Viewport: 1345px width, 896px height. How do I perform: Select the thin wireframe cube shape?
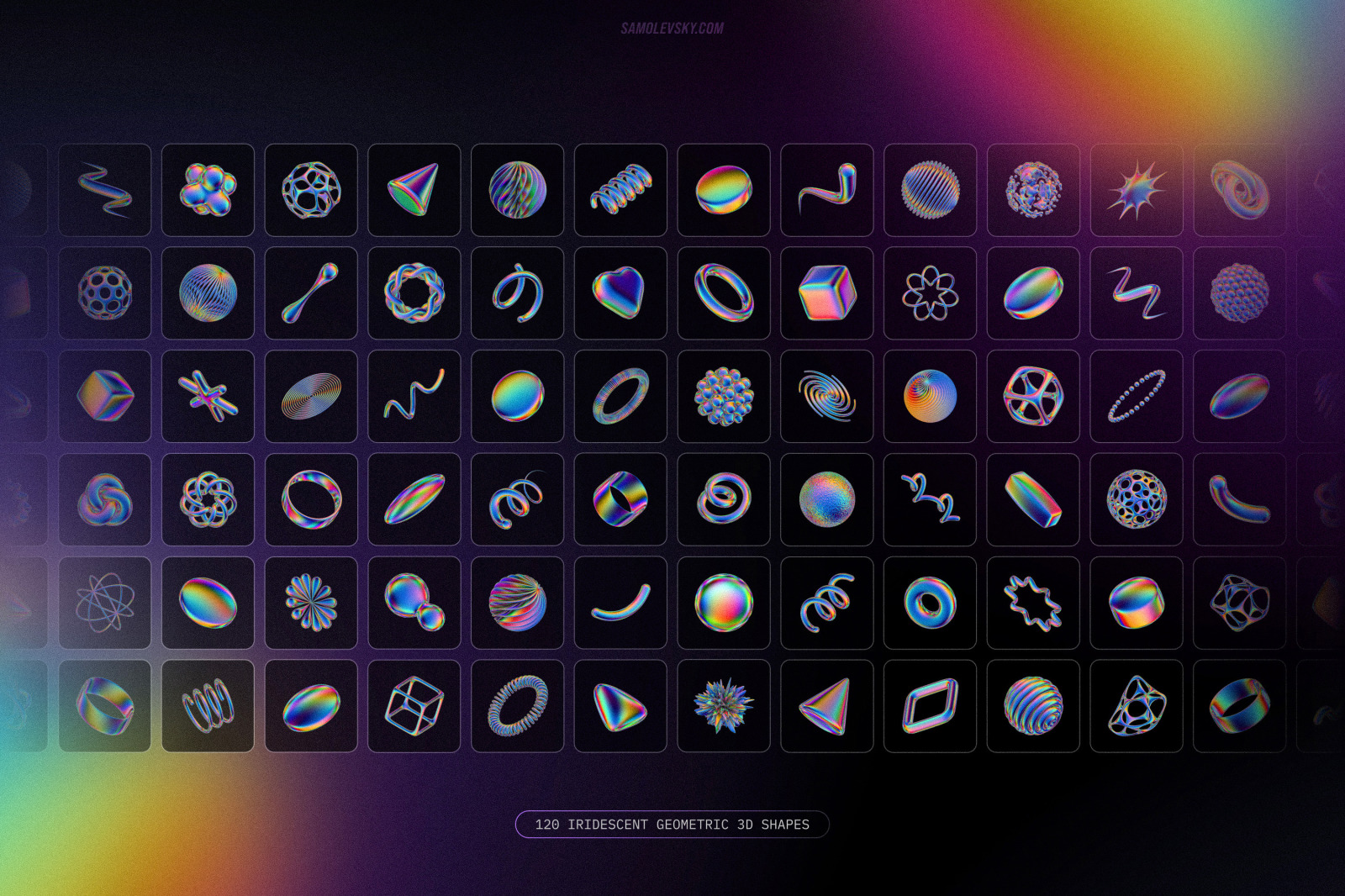click(414, 706)
